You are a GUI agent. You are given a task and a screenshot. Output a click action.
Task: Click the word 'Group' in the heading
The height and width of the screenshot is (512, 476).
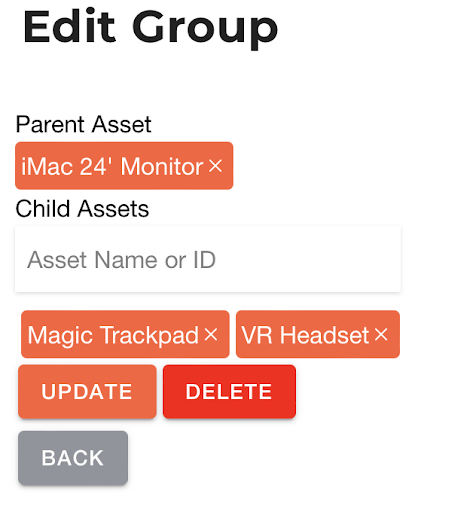(x=205, y=29)
